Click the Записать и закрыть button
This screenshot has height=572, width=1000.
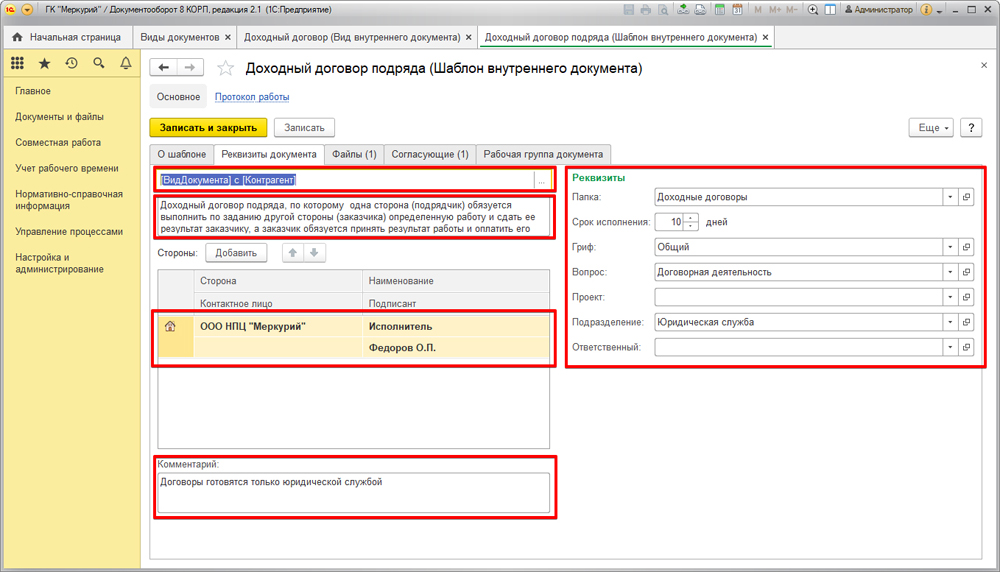coord(209,128)
